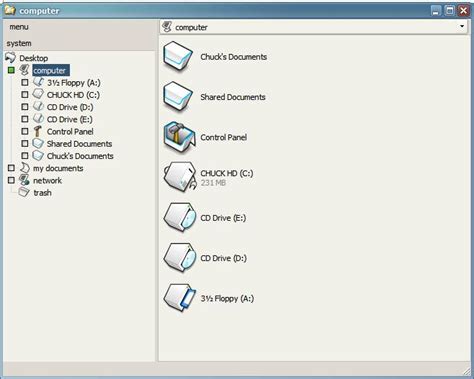Select Chuck's Documents label in tree
Screen dimensions: 474x379
point(80,156)
